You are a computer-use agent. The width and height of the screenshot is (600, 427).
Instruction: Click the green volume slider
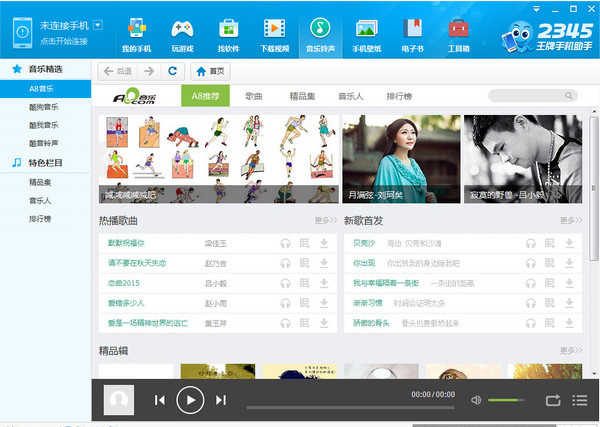click(506, 400)
